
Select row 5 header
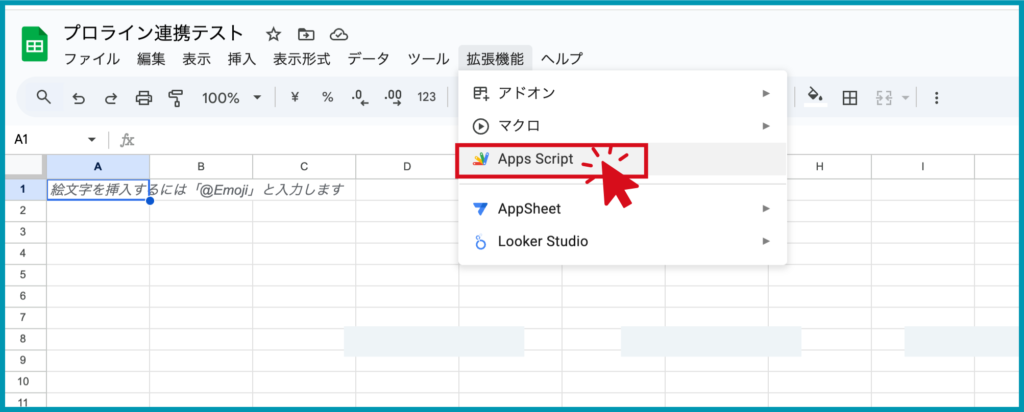coord(23,274)
